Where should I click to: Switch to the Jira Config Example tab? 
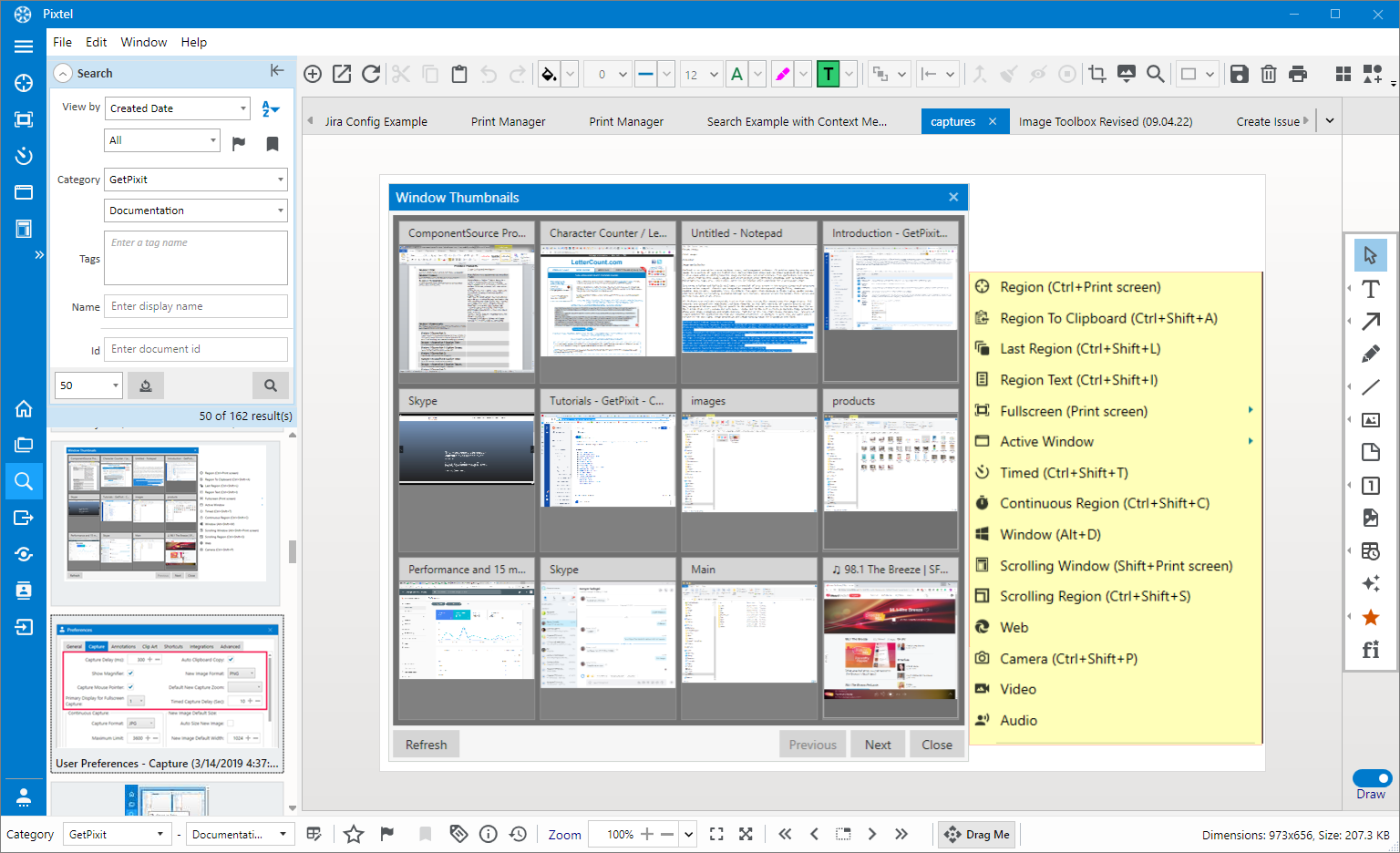[x=376, y=121]
